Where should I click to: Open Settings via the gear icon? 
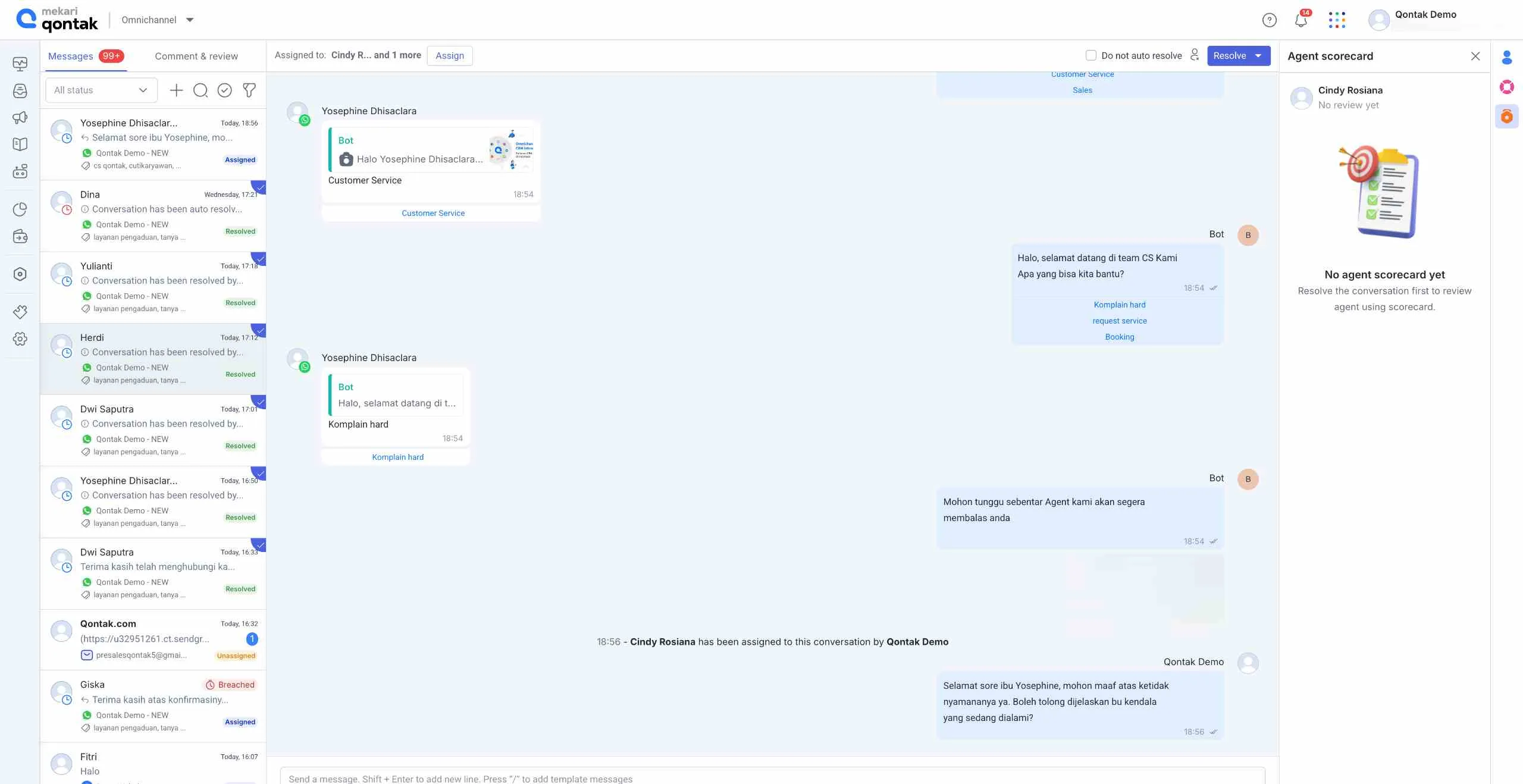click(x=20, y=338)
